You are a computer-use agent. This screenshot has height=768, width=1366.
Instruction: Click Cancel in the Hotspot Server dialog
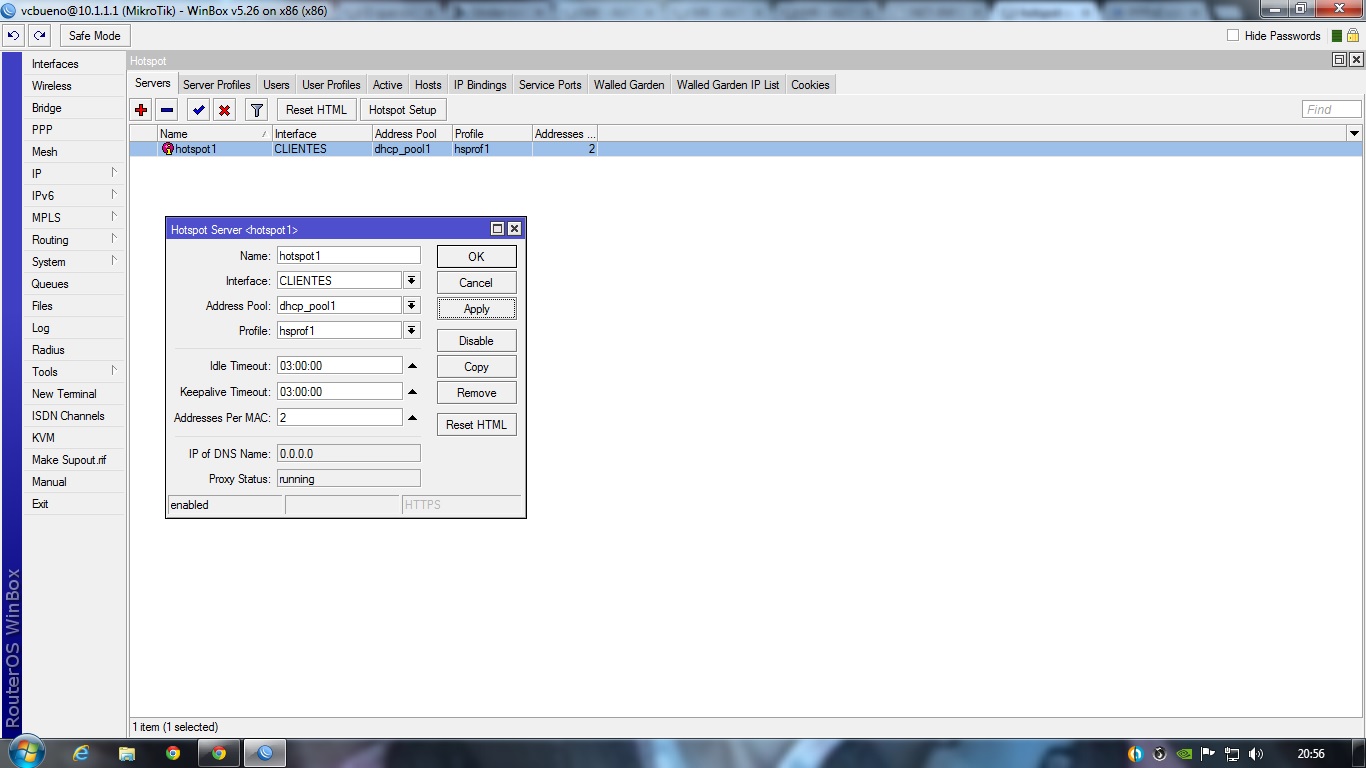476,283
